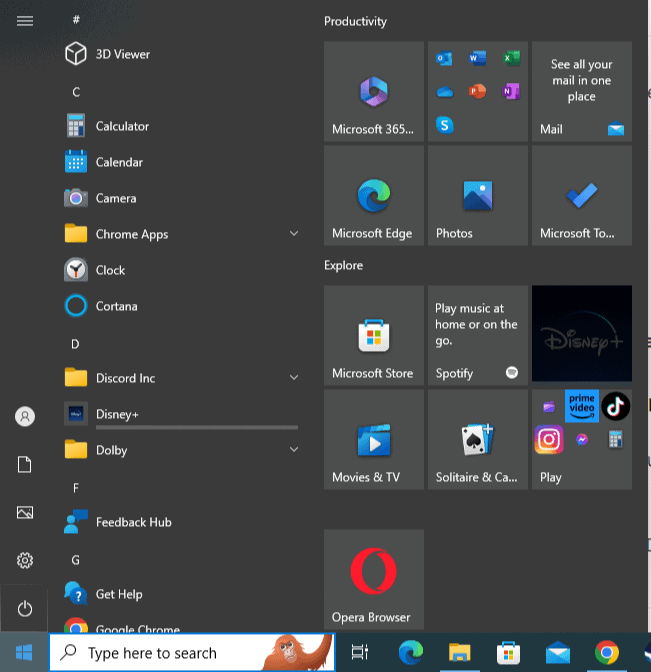Open PowerPoint in the Office tile group

477,91
